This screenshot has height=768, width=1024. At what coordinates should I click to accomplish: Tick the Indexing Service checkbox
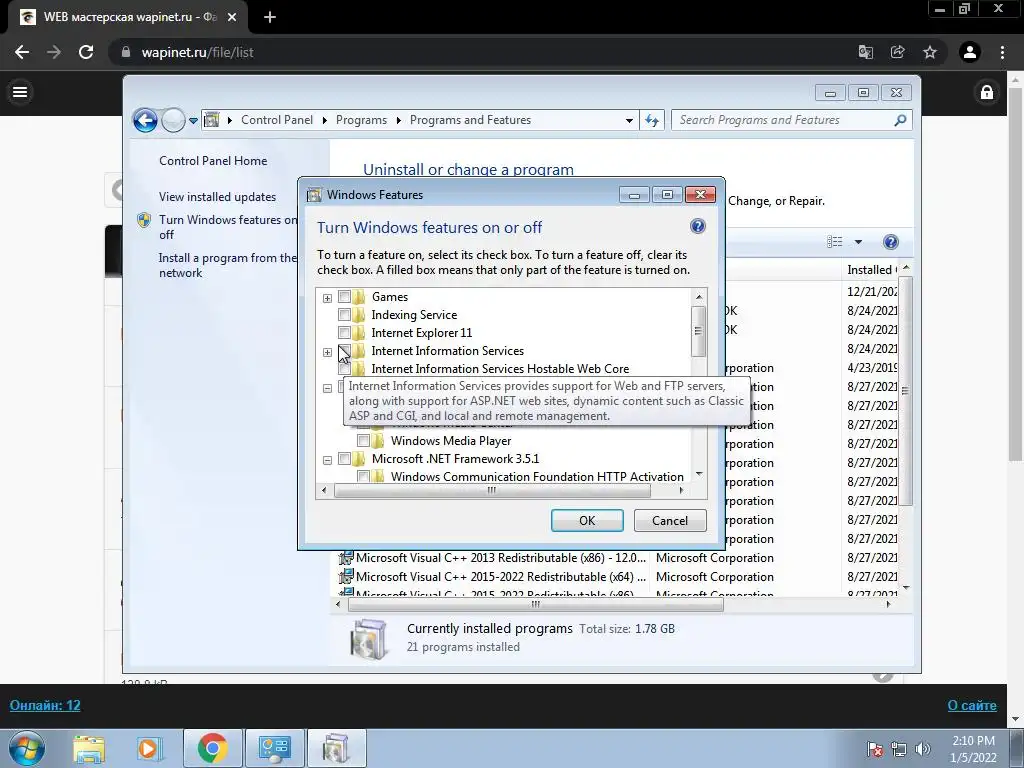[x=344, y=315]
